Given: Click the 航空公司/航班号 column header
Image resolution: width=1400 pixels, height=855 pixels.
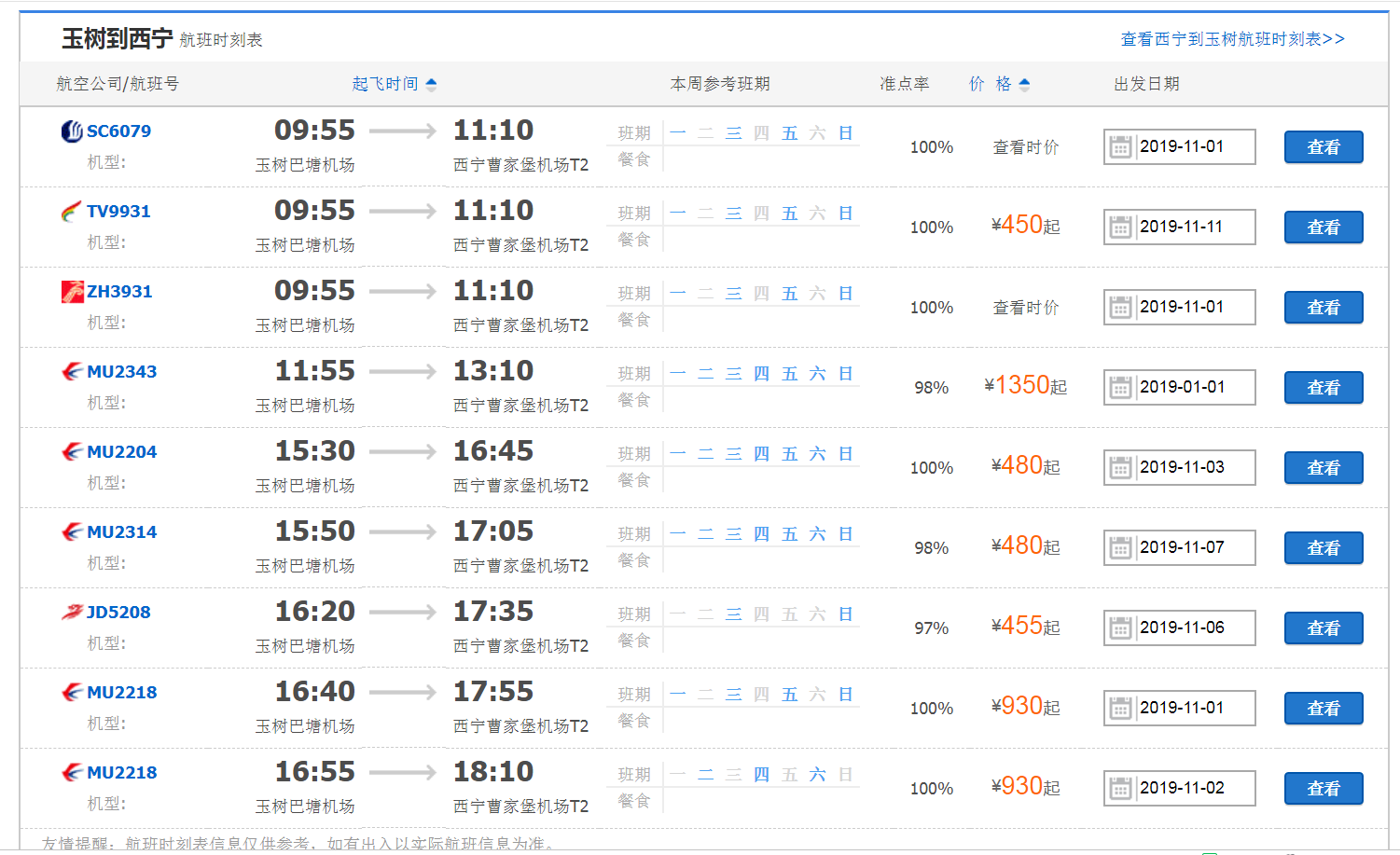Looking at the screenshot, I should (118, 84).
